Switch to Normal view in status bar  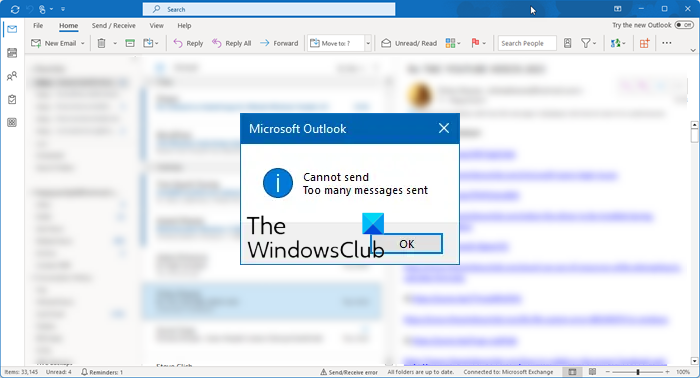pos(572,372)
